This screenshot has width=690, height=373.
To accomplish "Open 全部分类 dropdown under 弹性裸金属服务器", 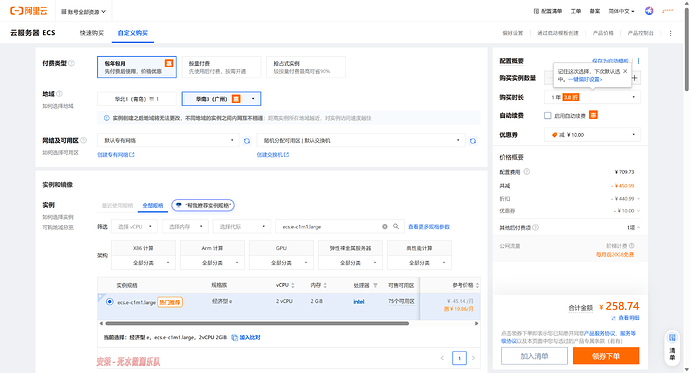I will coord(350,263).
